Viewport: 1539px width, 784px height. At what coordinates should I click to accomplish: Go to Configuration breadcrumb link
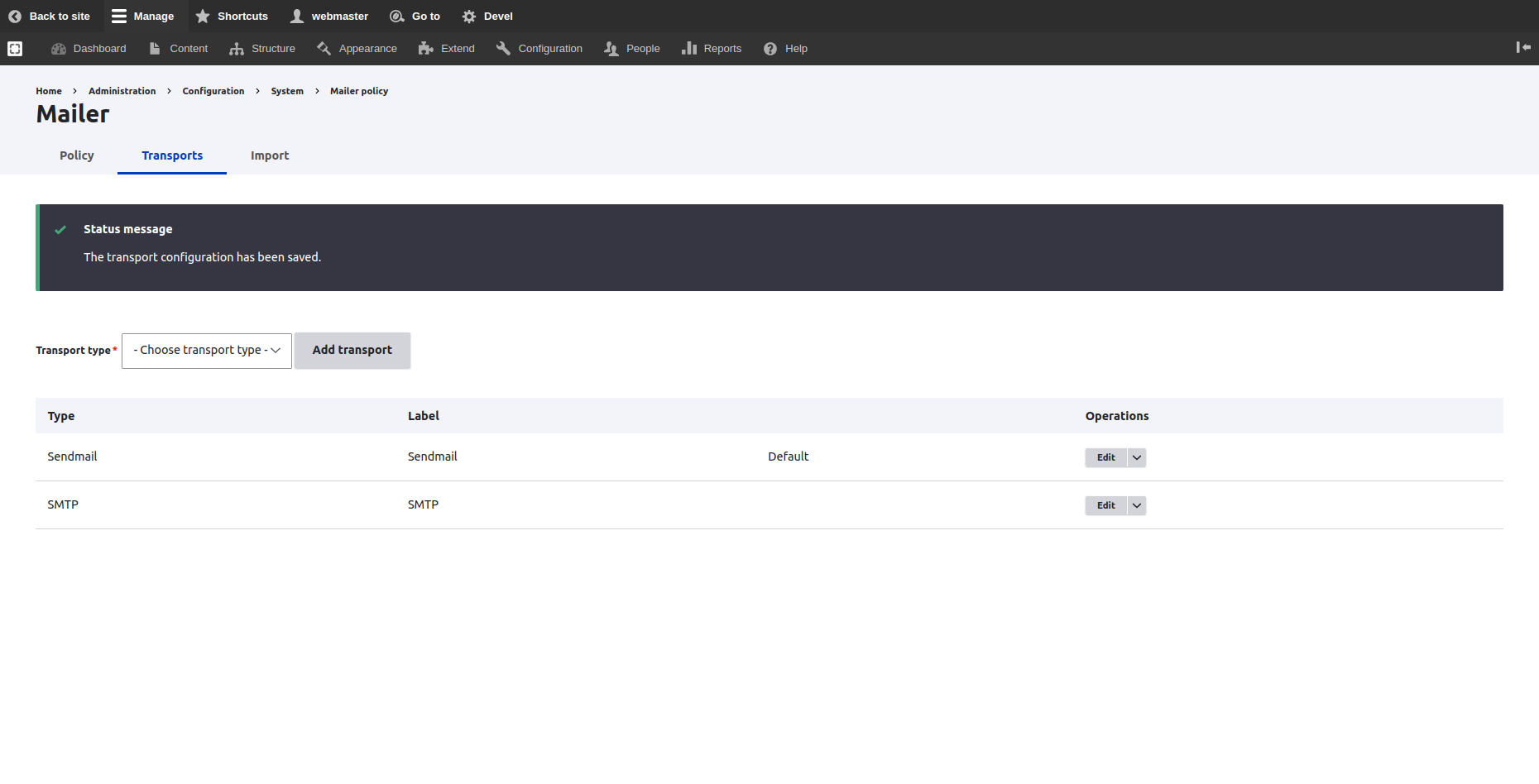213,91
